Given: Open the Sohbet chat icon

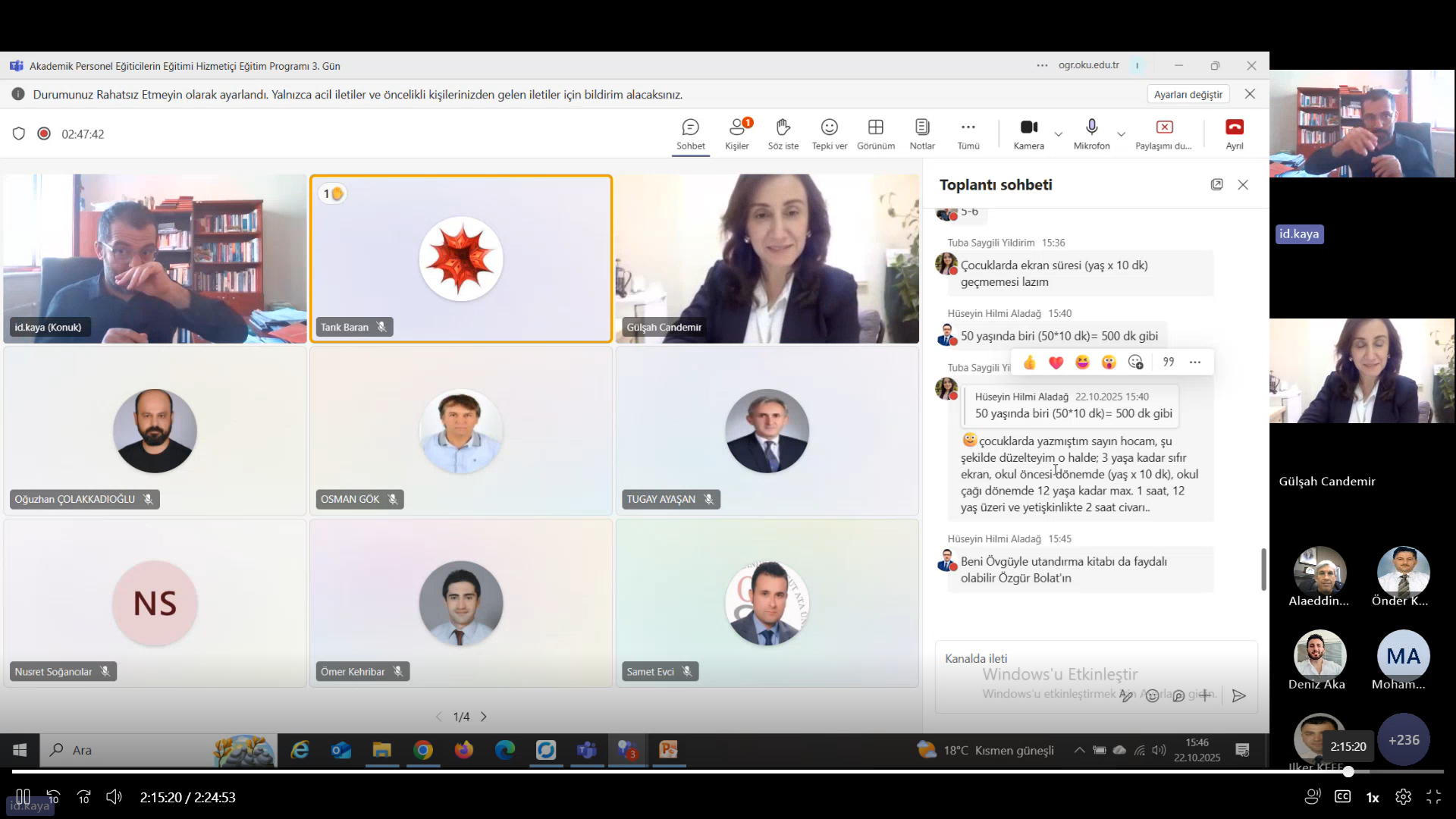Looking at the screenshot, I should pyautogui.click(x=690, y=127).
